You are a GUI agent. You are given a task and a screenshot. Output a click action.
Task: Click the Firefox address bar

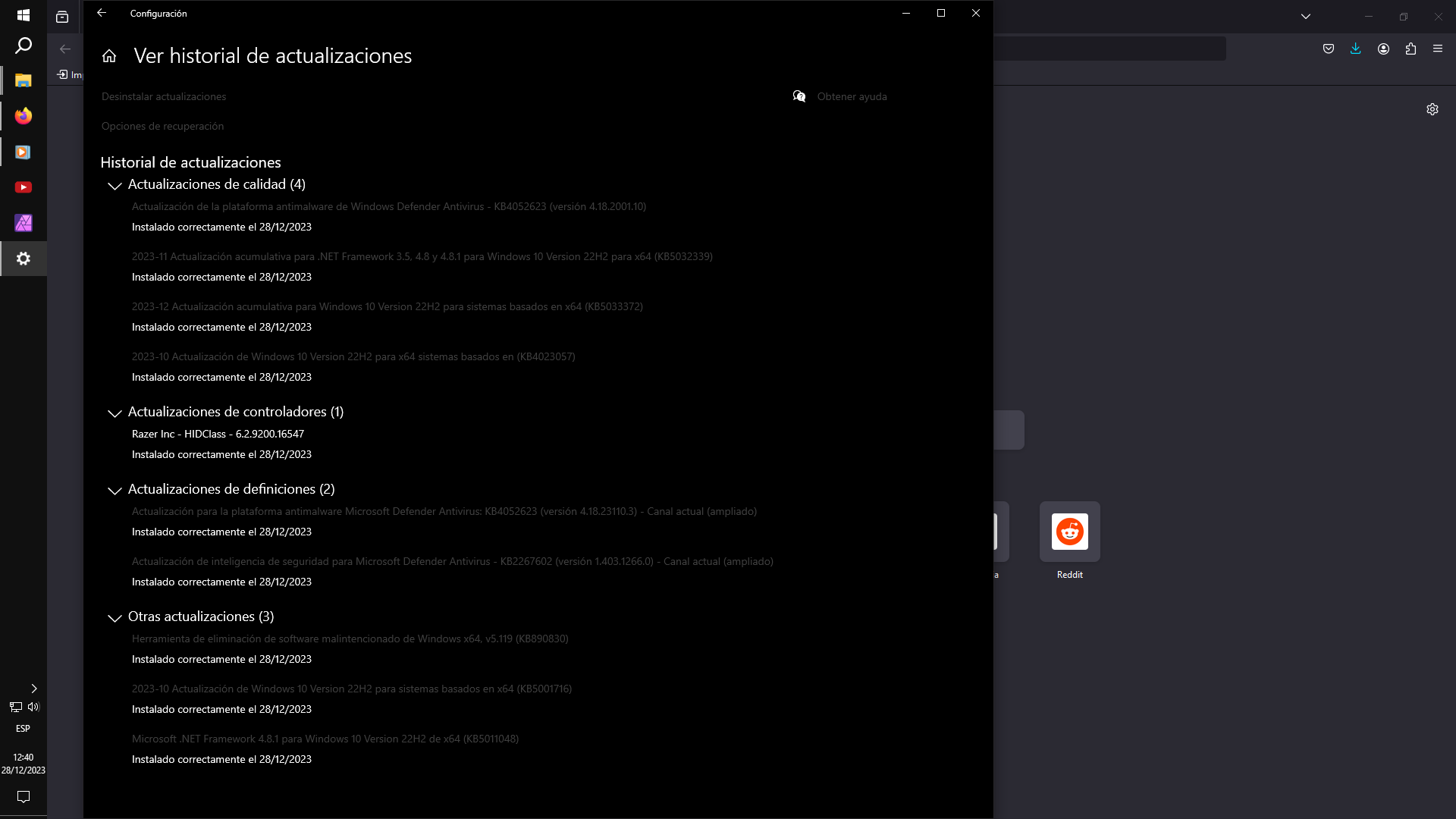(1109, 49)
